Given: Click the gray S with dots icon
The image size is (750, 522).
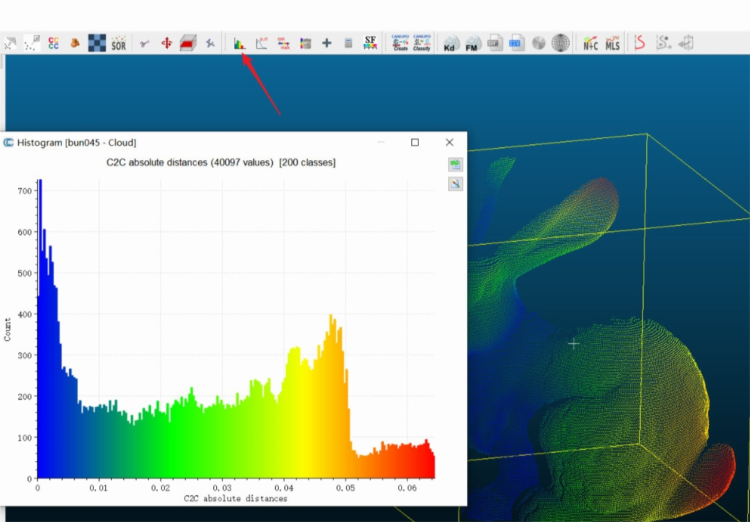Looking at the screenshot, I should click(x=663, y=43).
